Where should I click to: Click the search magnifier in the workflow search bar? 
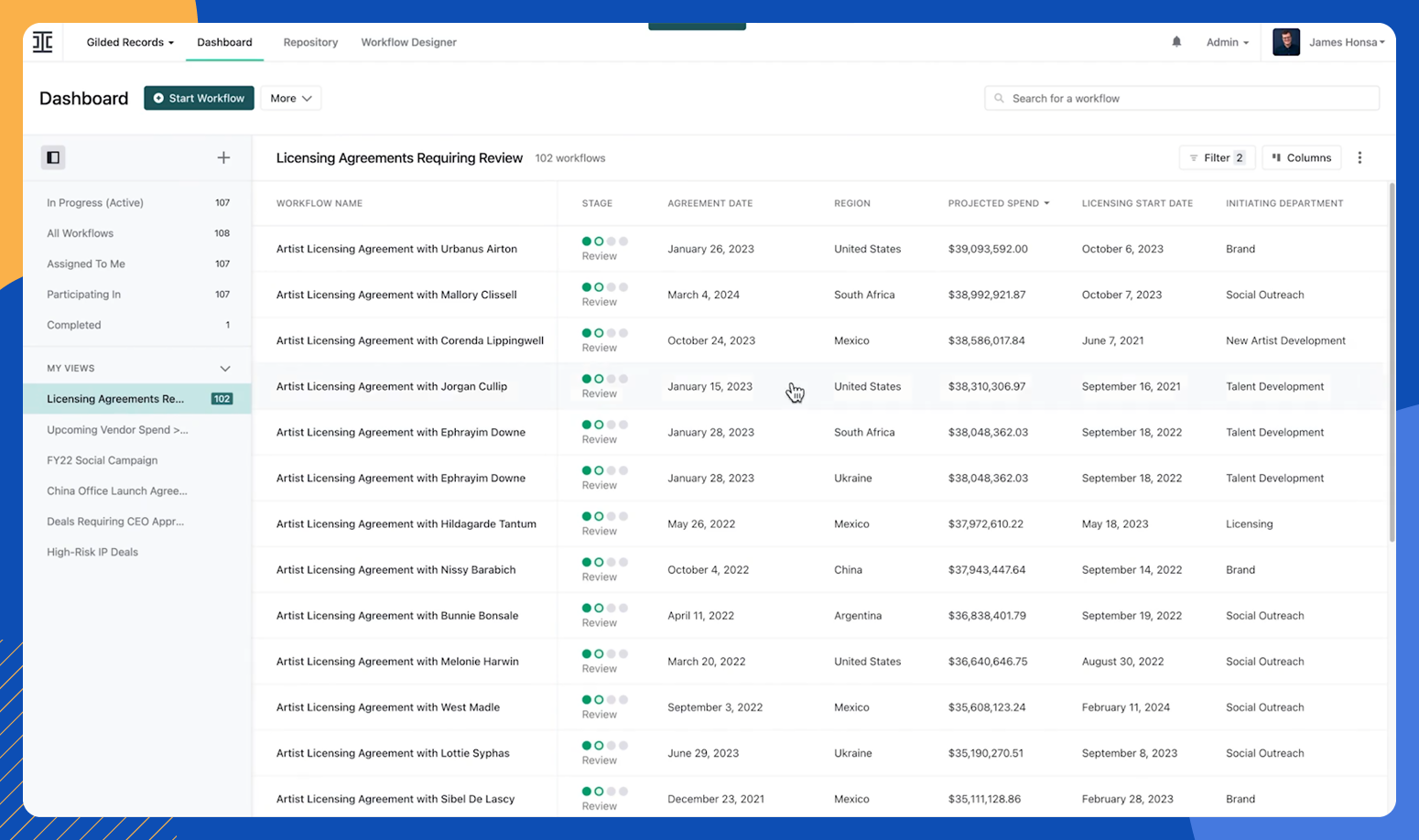click(998, 98)
